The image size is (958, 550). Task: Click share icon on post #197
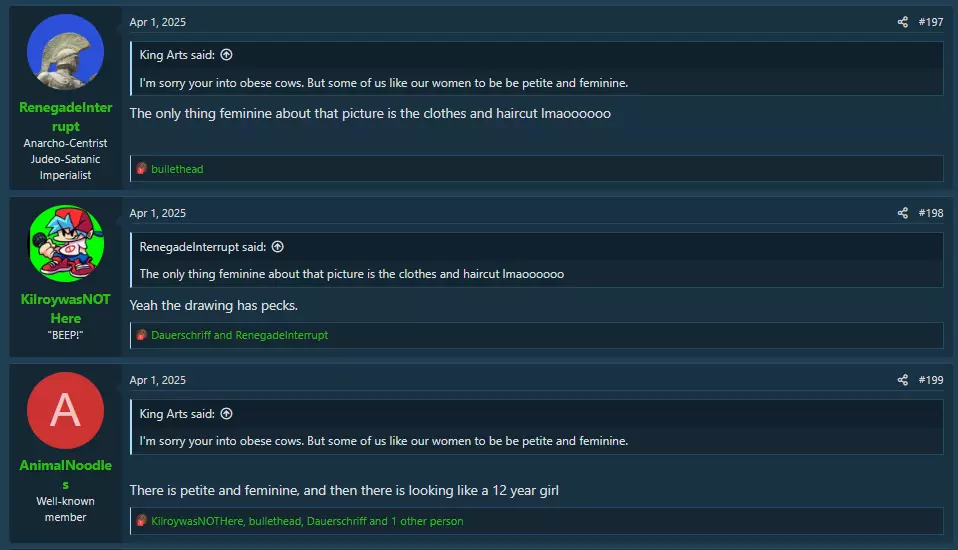pyautogui.click(x=902, y=22)
